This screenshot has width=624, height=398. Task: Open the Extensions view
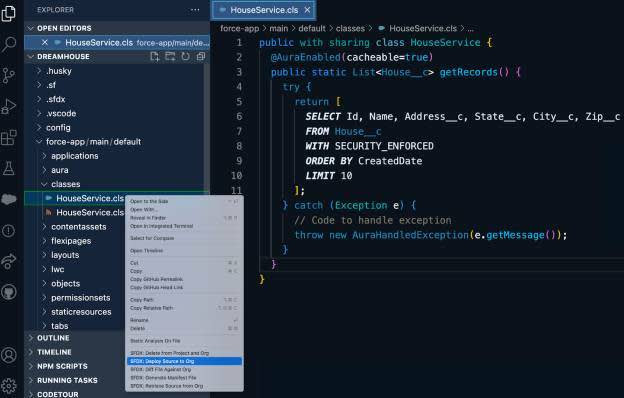[x=9, y=138]
